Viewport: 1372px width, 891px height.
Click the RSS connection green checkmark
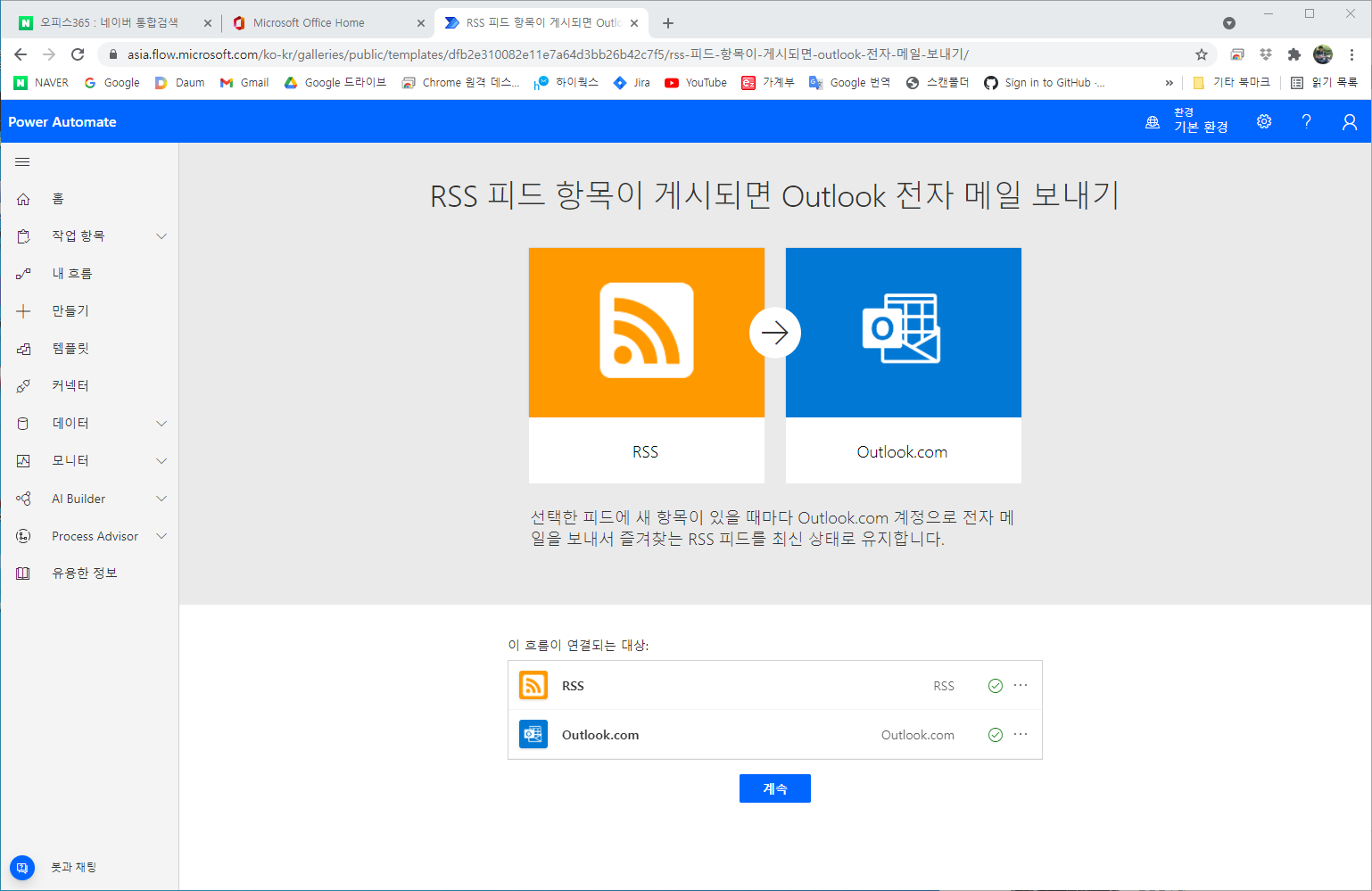[x=996, y=686]
